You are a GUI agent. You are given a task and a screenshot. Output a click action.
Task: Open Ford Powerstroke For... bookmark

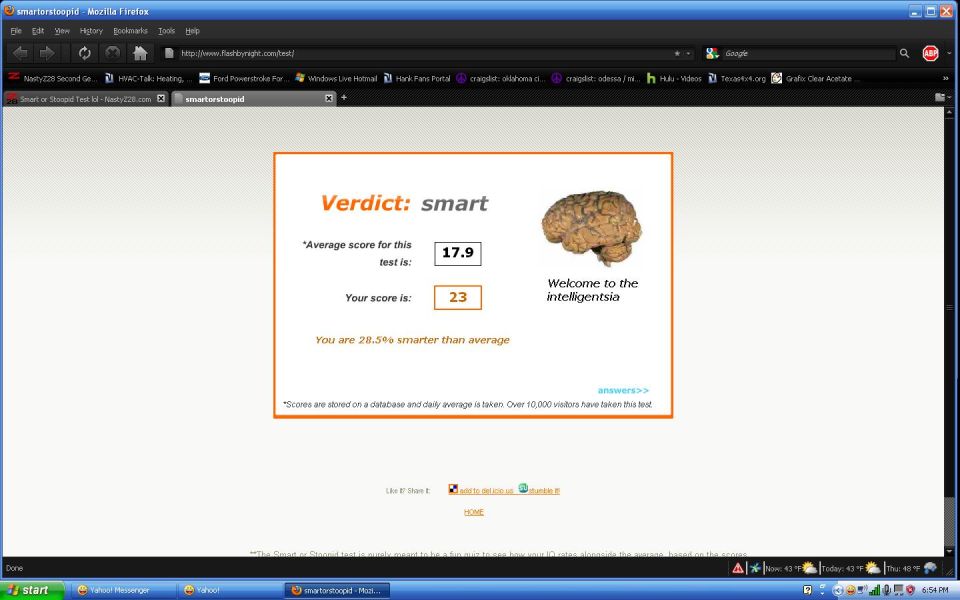click(244, 78)
